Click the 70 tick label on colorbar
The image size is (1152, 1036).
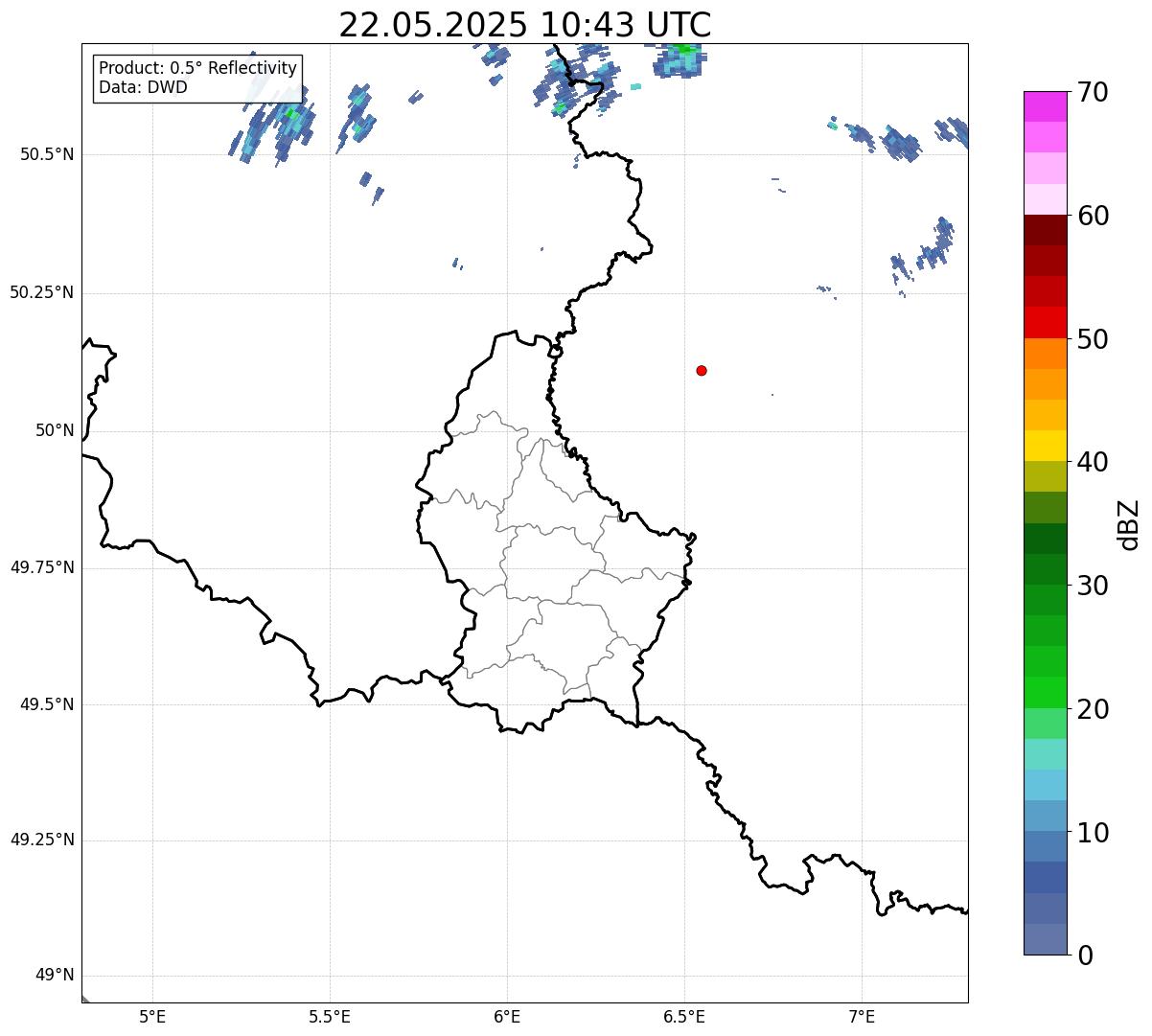(1093, 93)
